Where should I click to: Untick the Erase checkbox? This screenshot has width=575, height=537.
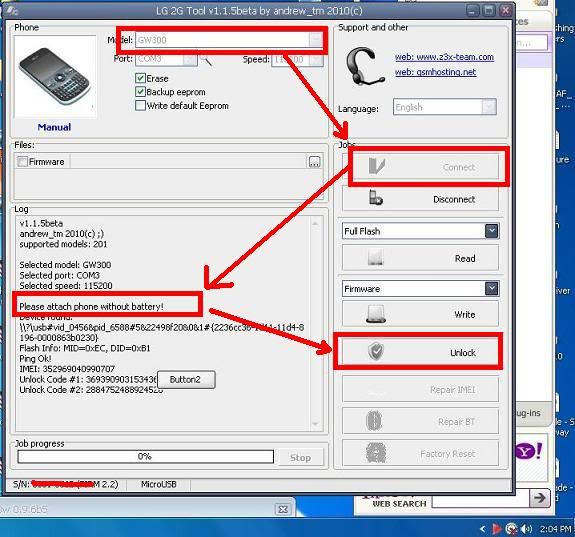pos(140,78)
